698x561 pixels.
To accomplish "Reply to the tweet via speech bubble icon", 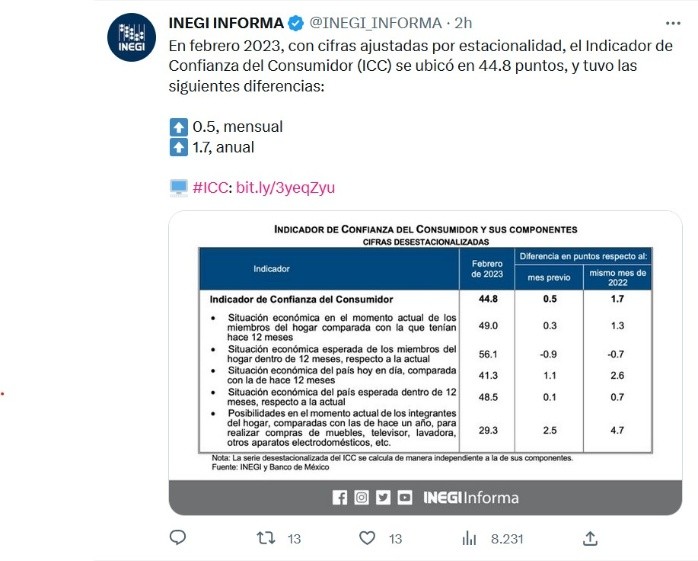I will [178, 538].
